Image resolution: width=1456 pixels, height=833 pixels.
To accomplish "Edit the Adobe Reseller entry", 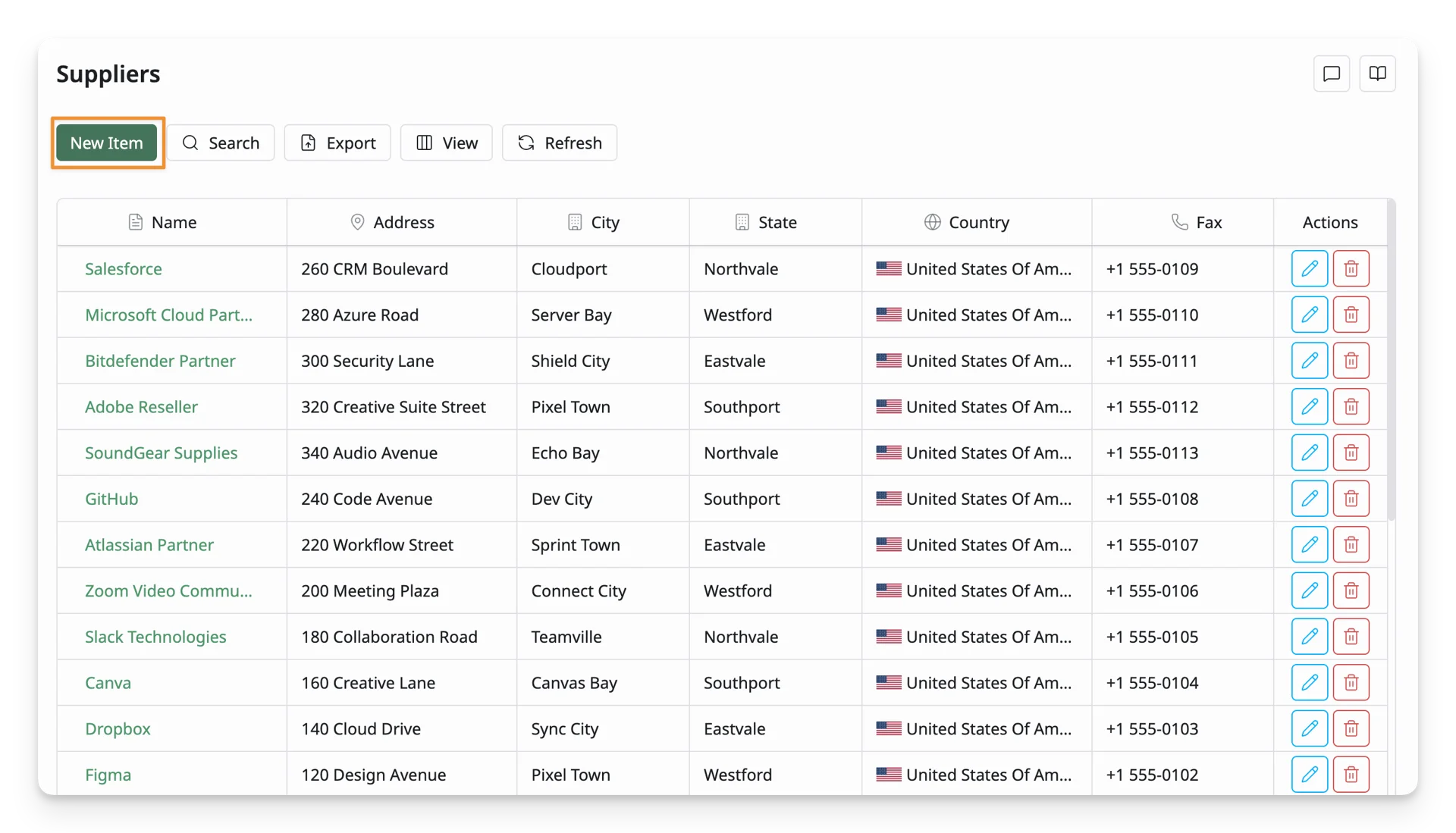I will [x=1309, y=406].
